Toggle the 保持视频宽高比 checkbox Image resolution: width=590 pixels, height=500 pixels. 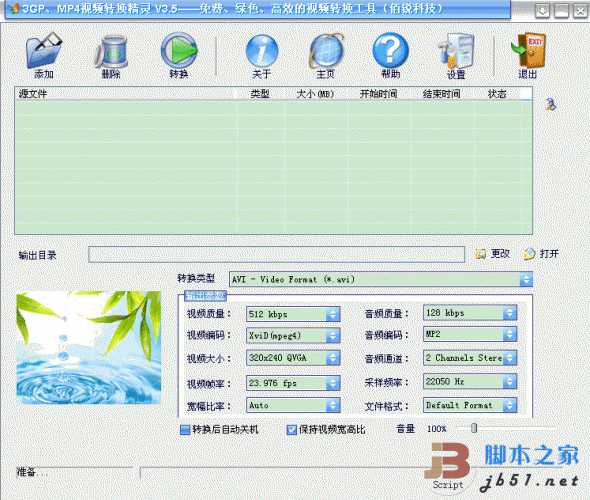coord(292,430)
